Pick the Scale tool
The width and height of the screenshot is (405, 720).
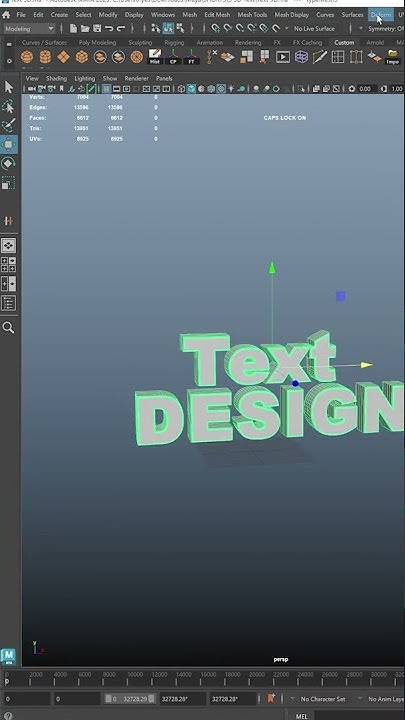(x=9, y=183)
